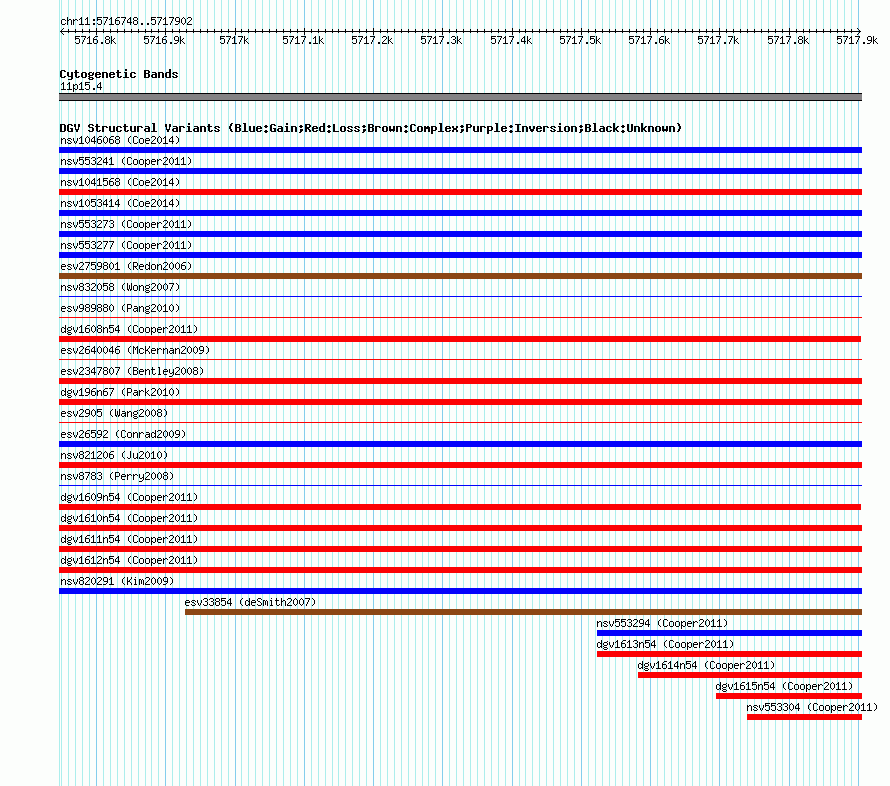Click the 5717.7k ruler tick label

coord(718,40)
